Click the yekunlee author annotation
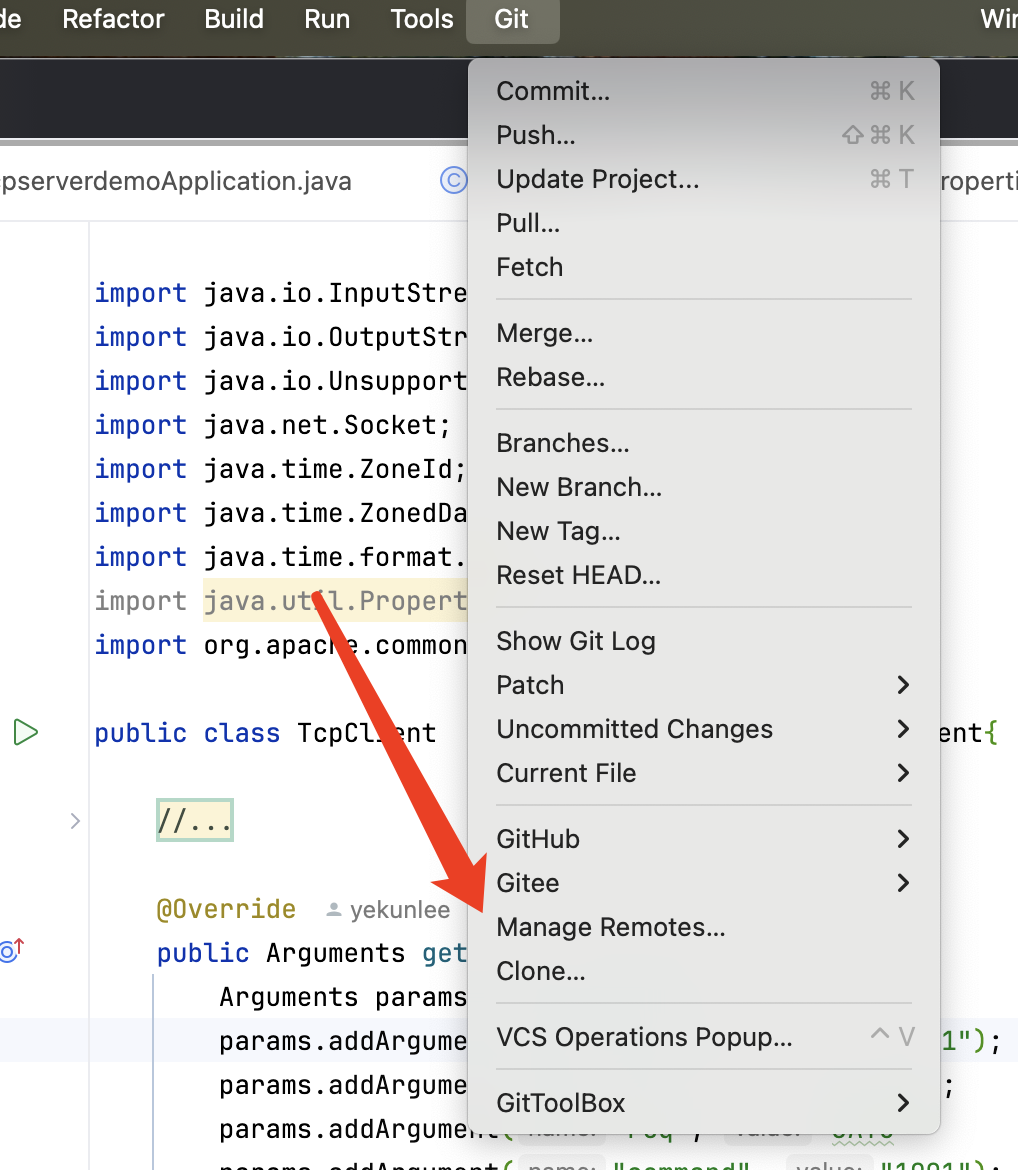The height and width of the screenshot is (1170, 1018). pyautogui.click(x=389, y=910)
